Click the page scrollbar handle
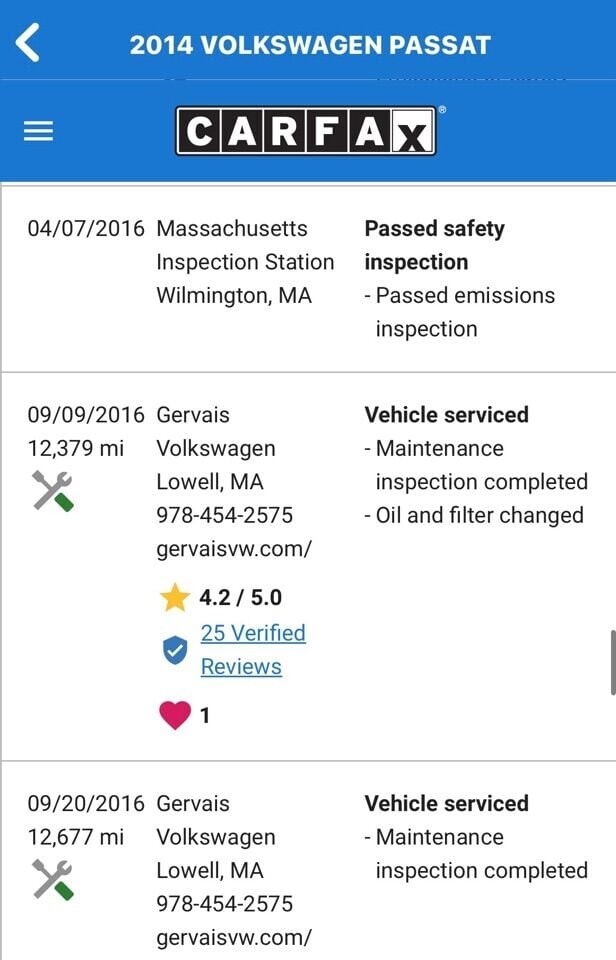Screen dimensions: 616x960 pos(612,662)
